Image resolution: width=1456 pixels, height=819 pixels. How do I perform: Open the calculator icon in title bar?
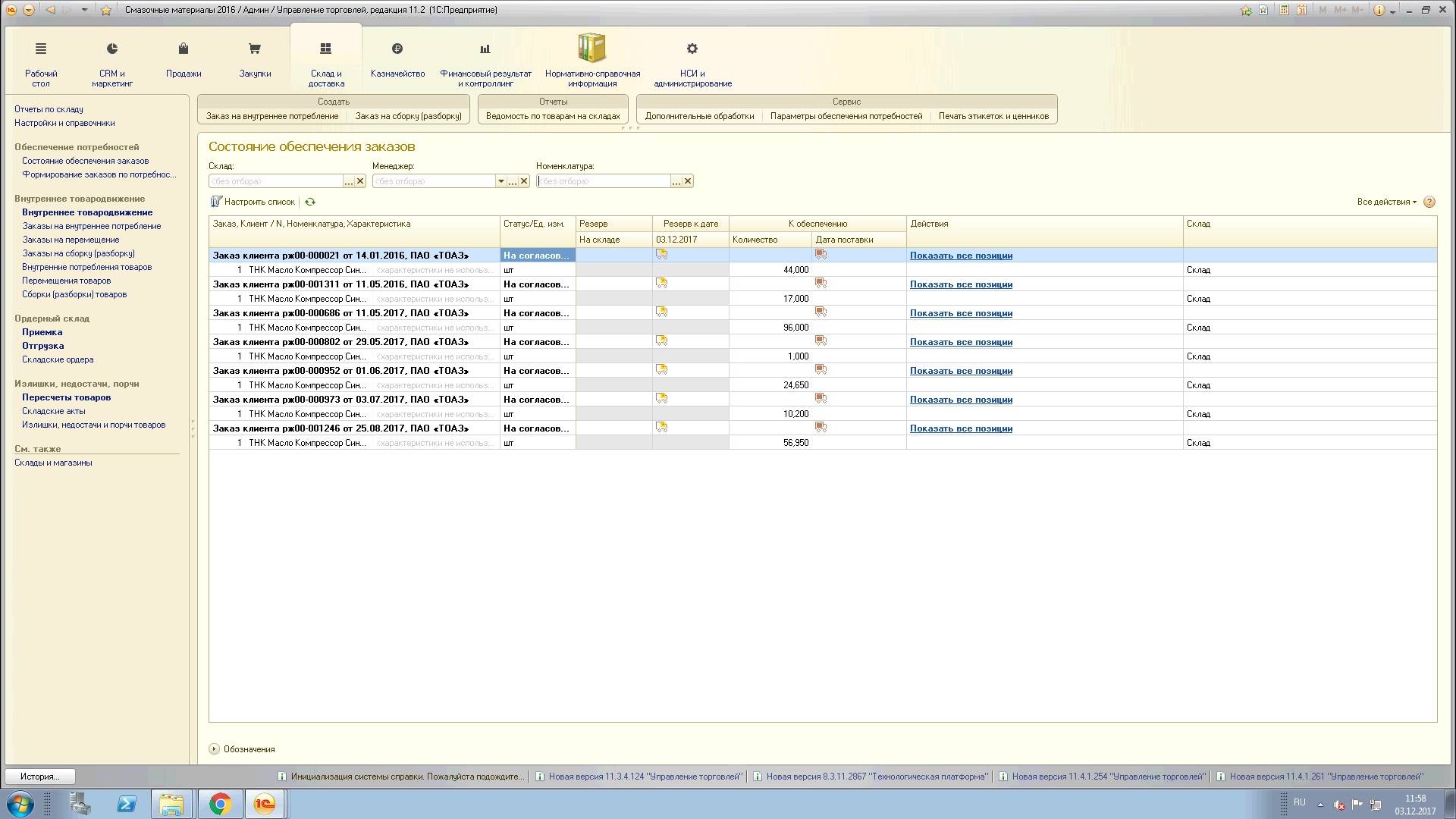pyautogui.click(x=1284, y=10)
